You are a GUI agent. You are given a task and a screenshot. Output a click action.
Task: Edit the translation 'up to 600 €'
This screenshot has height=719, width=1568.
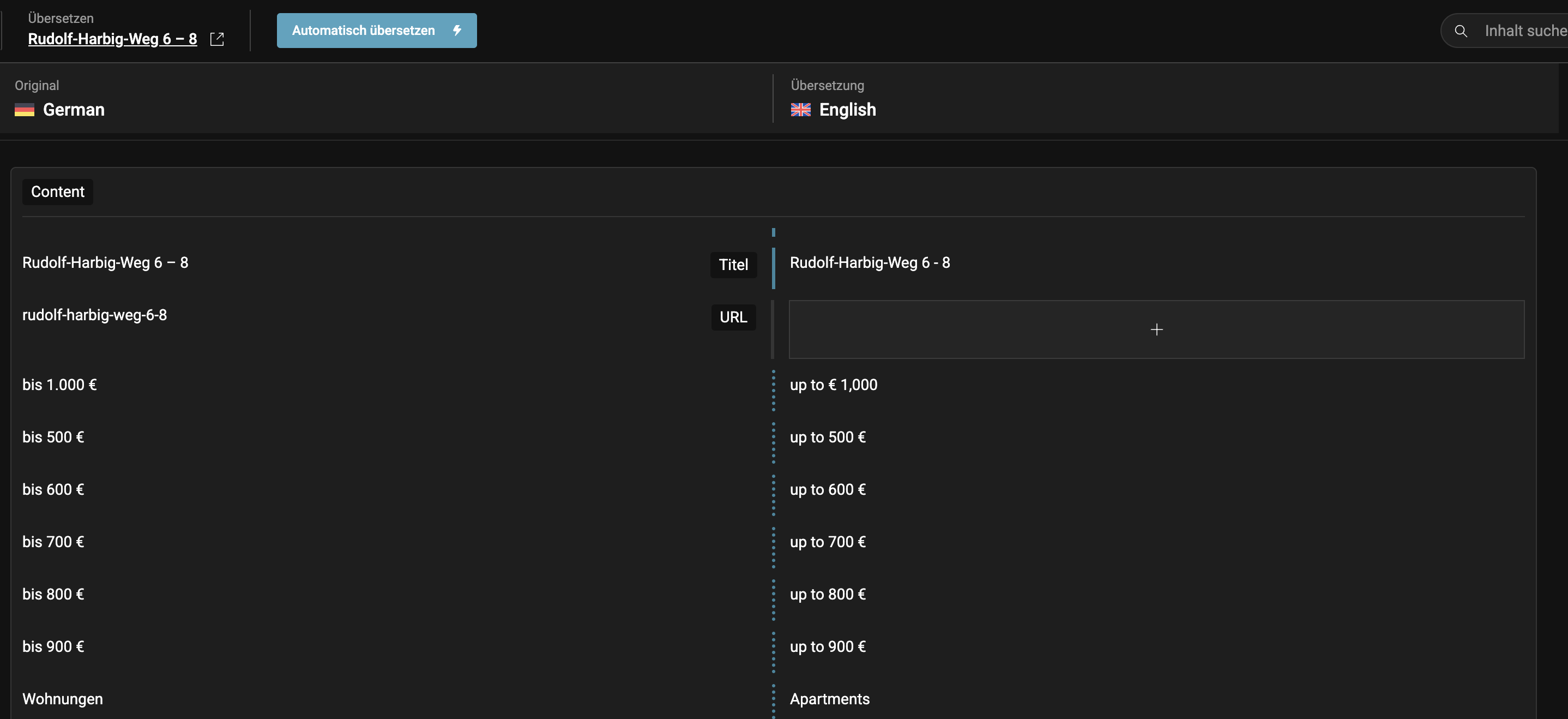coord(827,489)
